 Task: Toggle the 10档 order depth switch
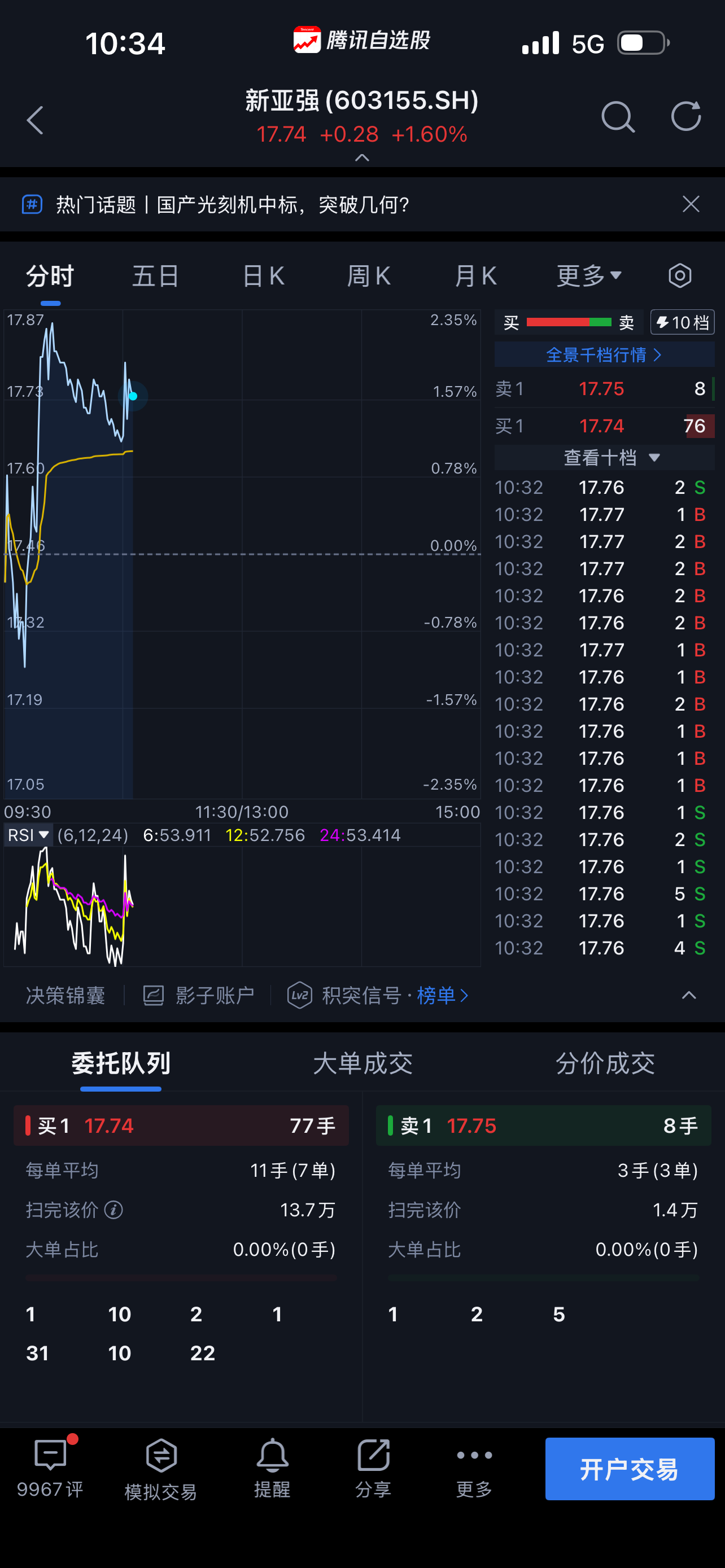683,322
